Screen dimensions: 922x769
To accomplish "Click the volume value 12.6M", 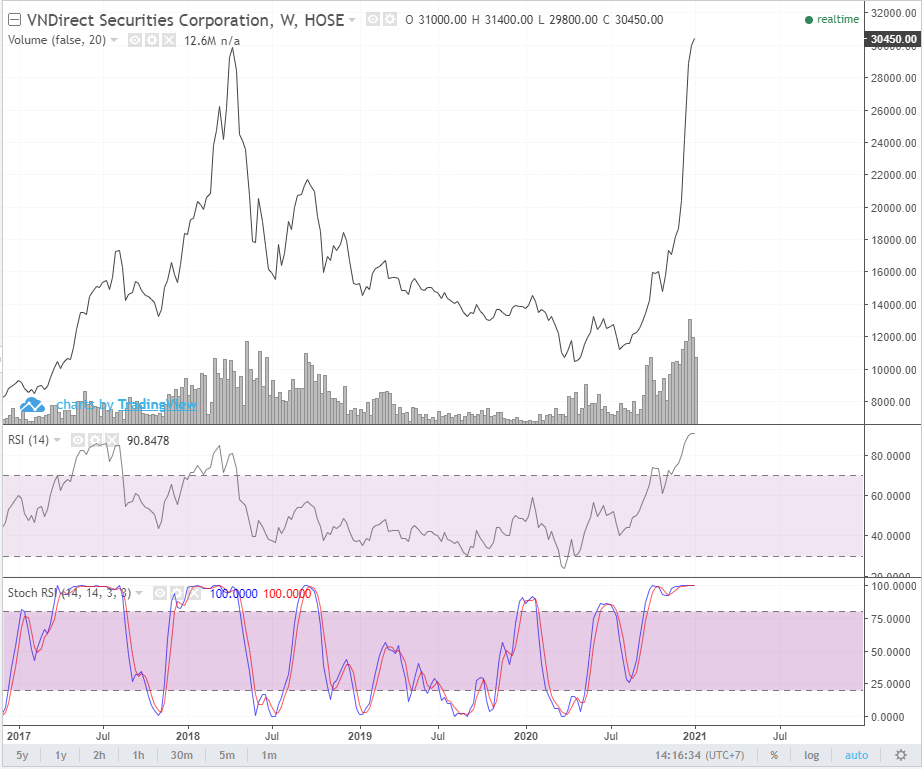I will click(x=200, y=41).
